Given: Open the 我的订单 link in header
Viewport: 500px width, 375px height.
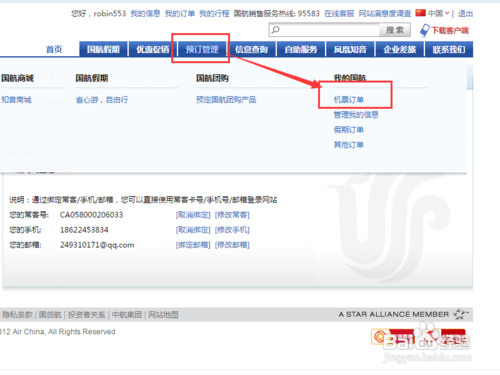Looking at the screenshot, I should coord(180,13).
